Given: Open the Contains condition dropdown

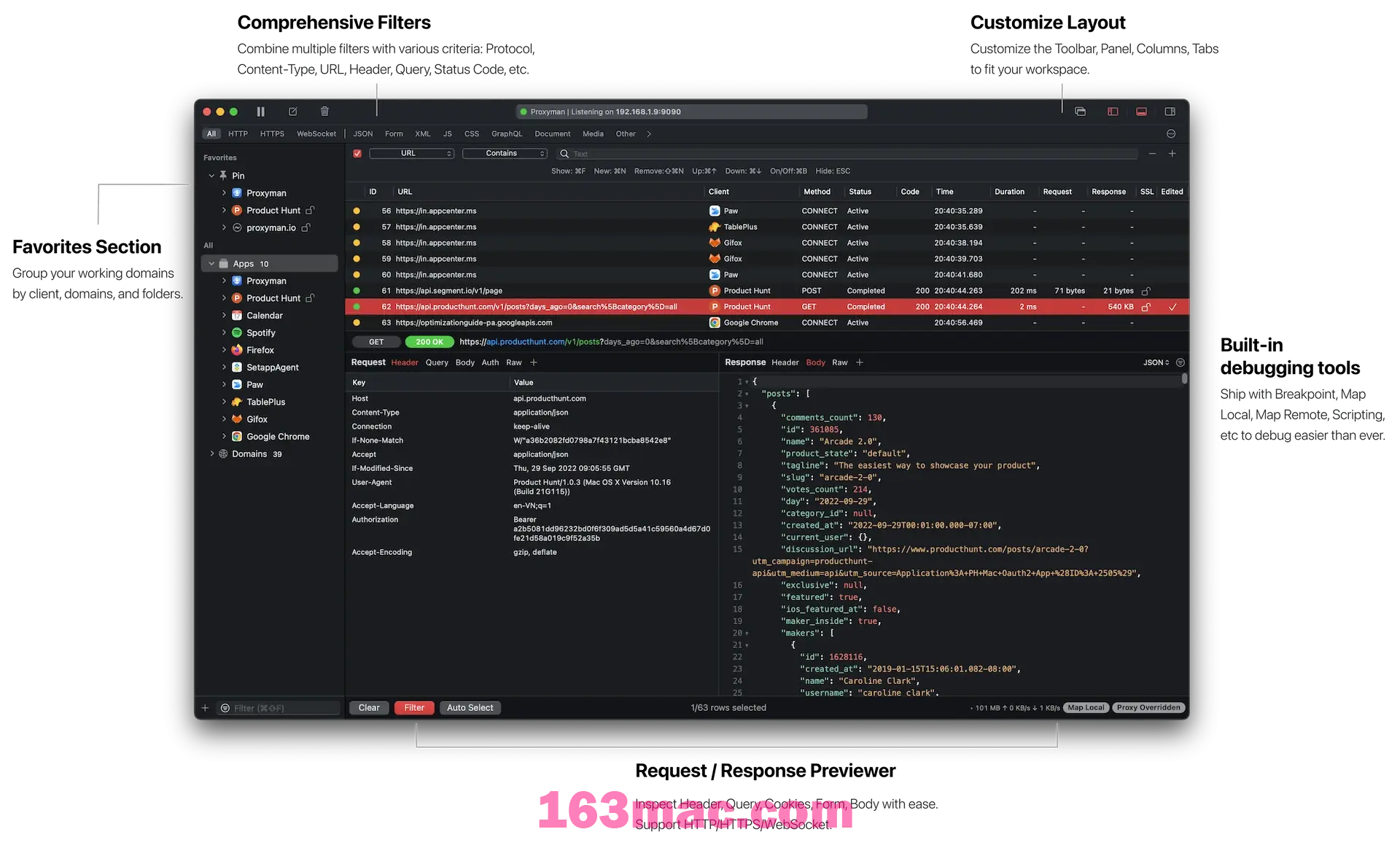Looking at the screenshot, I should pyautogui.click(x=505, y=153).
